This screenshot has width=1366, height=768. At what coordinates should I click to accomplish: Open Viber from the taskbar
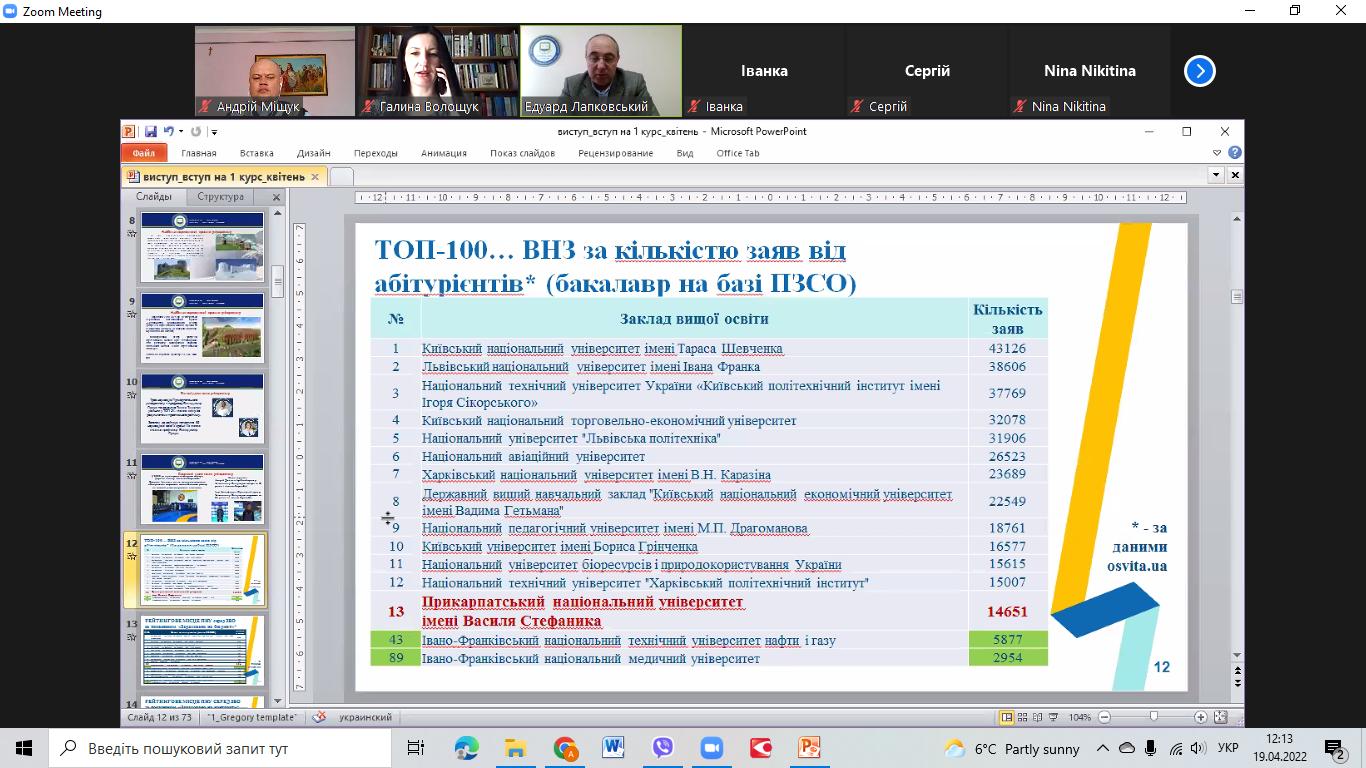662,748
